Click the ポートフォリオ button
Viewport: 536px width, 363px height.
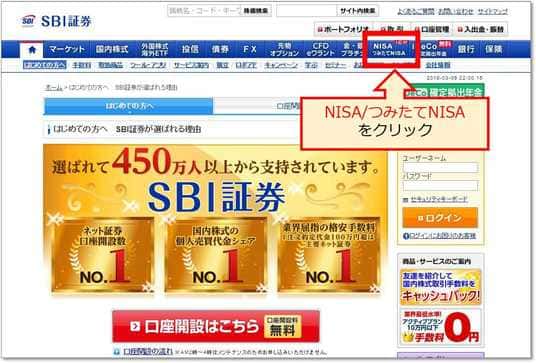pos(343,29)
